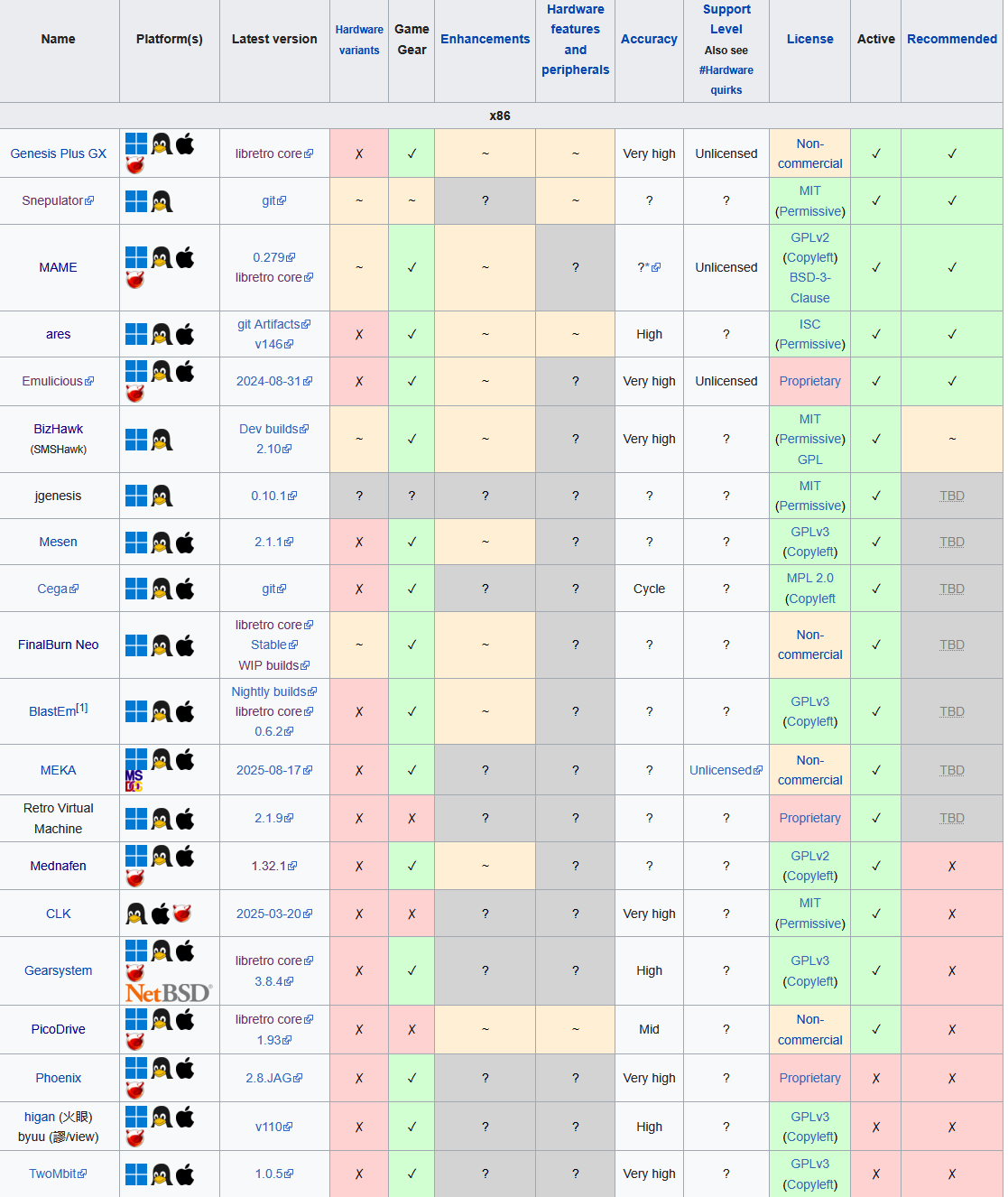Click the ISC license link in ares row
1008x1197 pixels.
pos(810,324)
